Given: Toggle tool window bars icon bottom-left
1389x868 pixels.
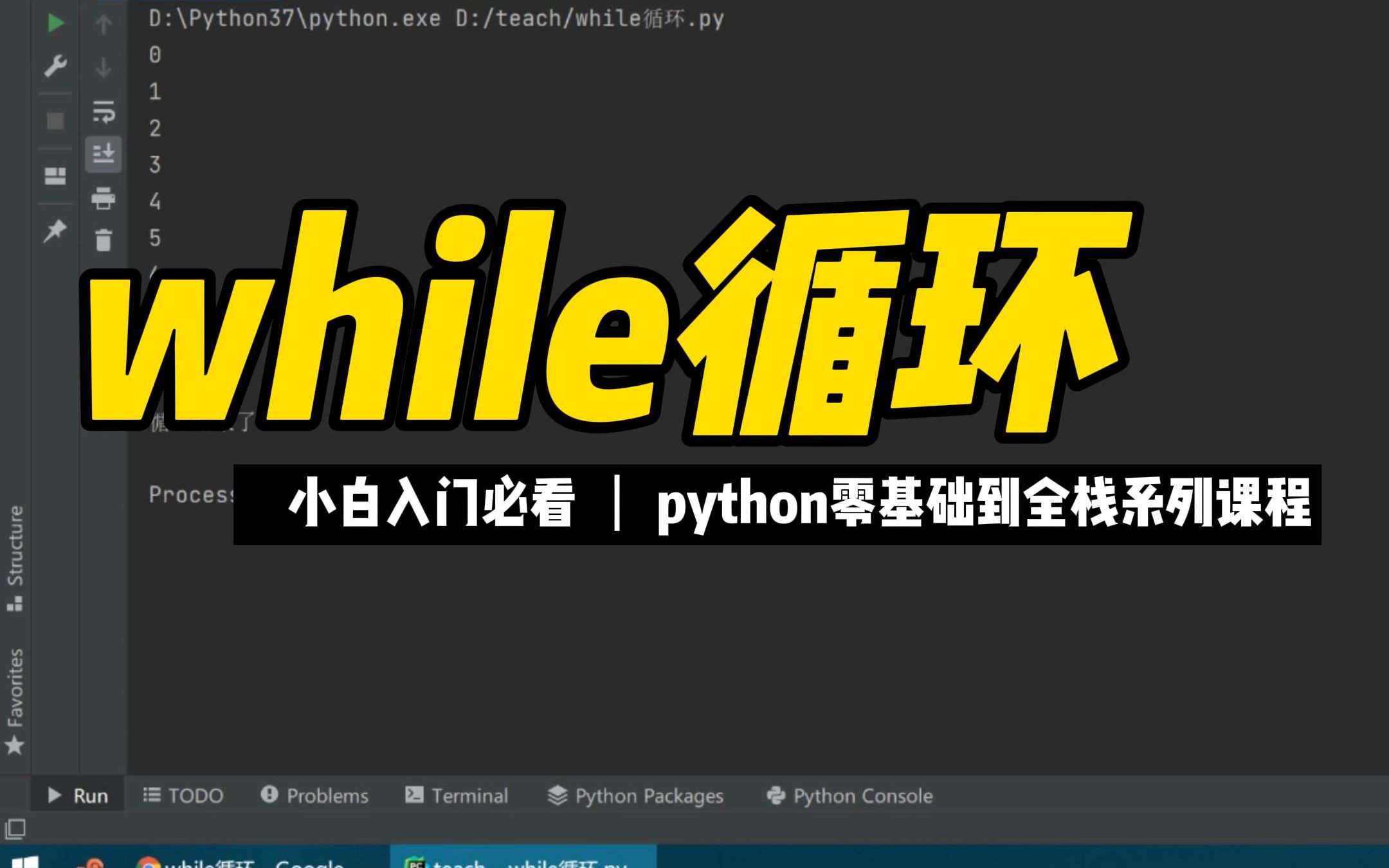Looking at the screenshot, I should pos(15,829).
